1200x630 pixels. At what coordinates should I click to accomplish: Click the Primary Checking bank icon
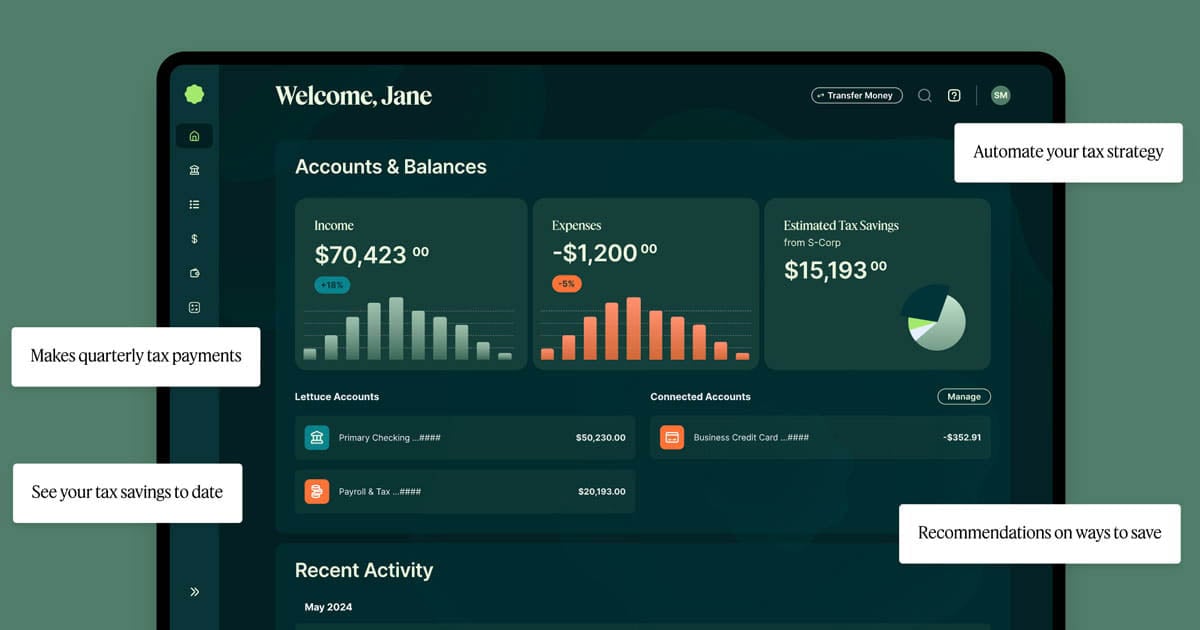(x=317, y=437)
